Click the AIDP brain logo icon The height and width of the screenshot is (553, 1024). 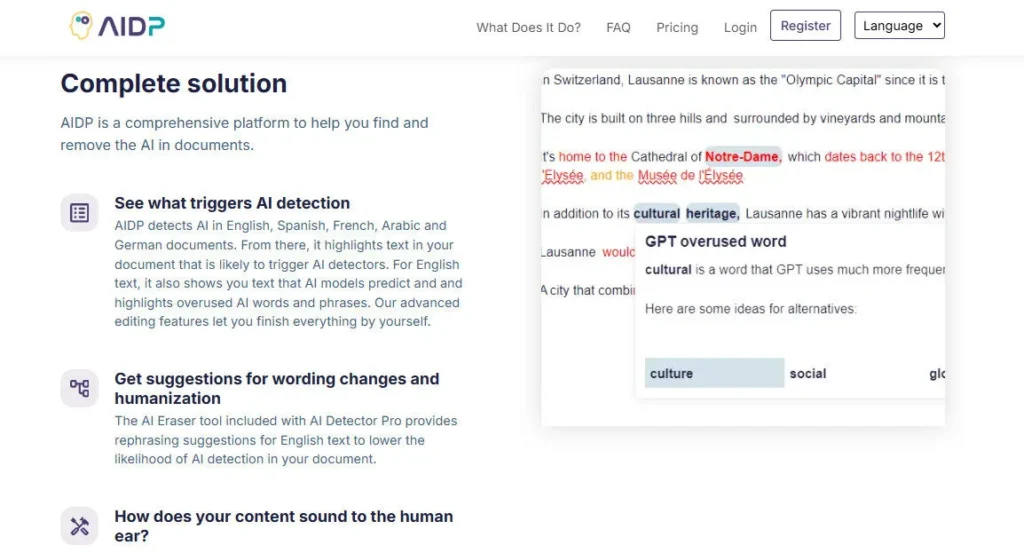(80, 26)
